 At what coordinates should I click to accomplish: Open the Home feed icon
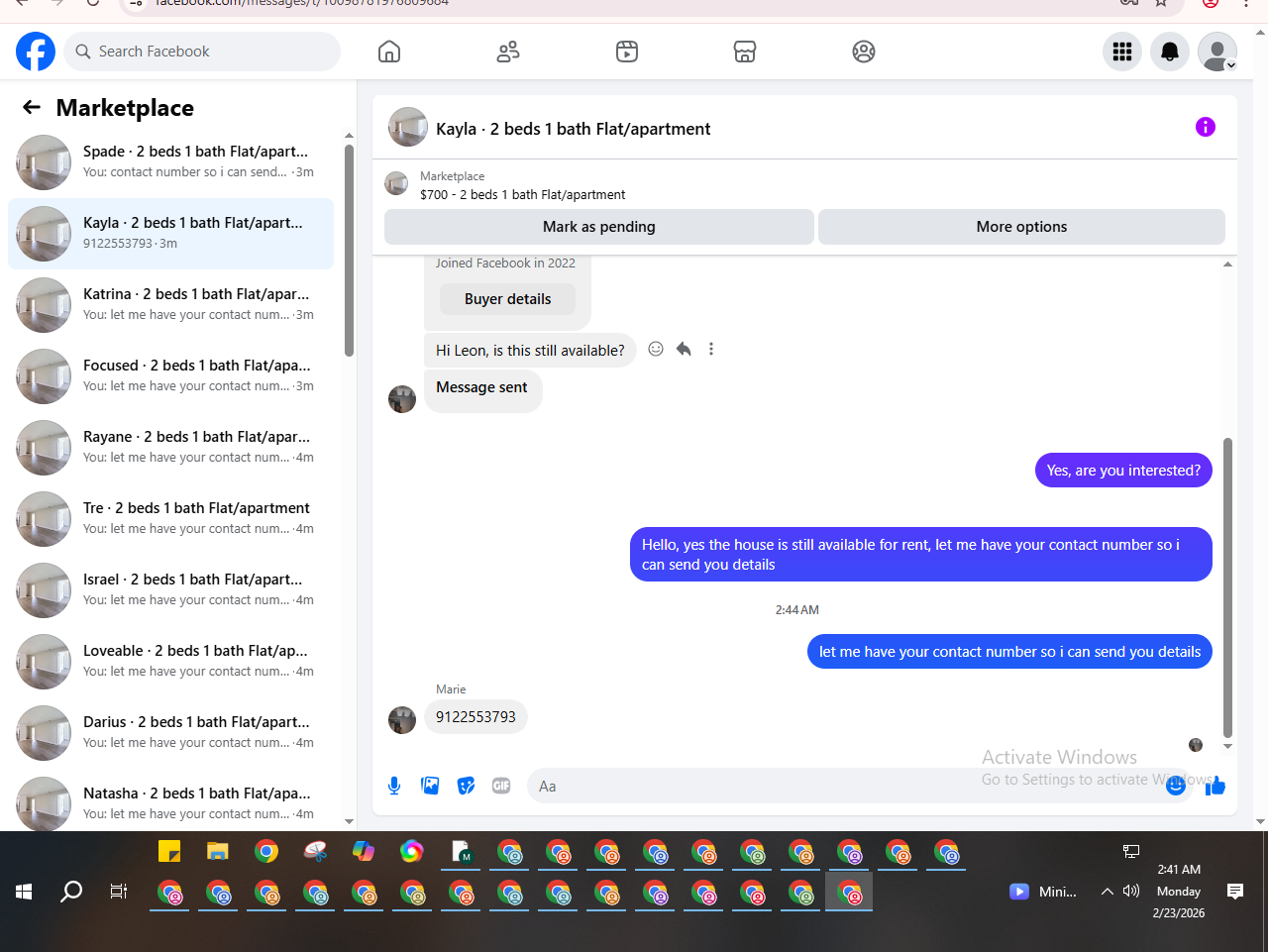389,52
